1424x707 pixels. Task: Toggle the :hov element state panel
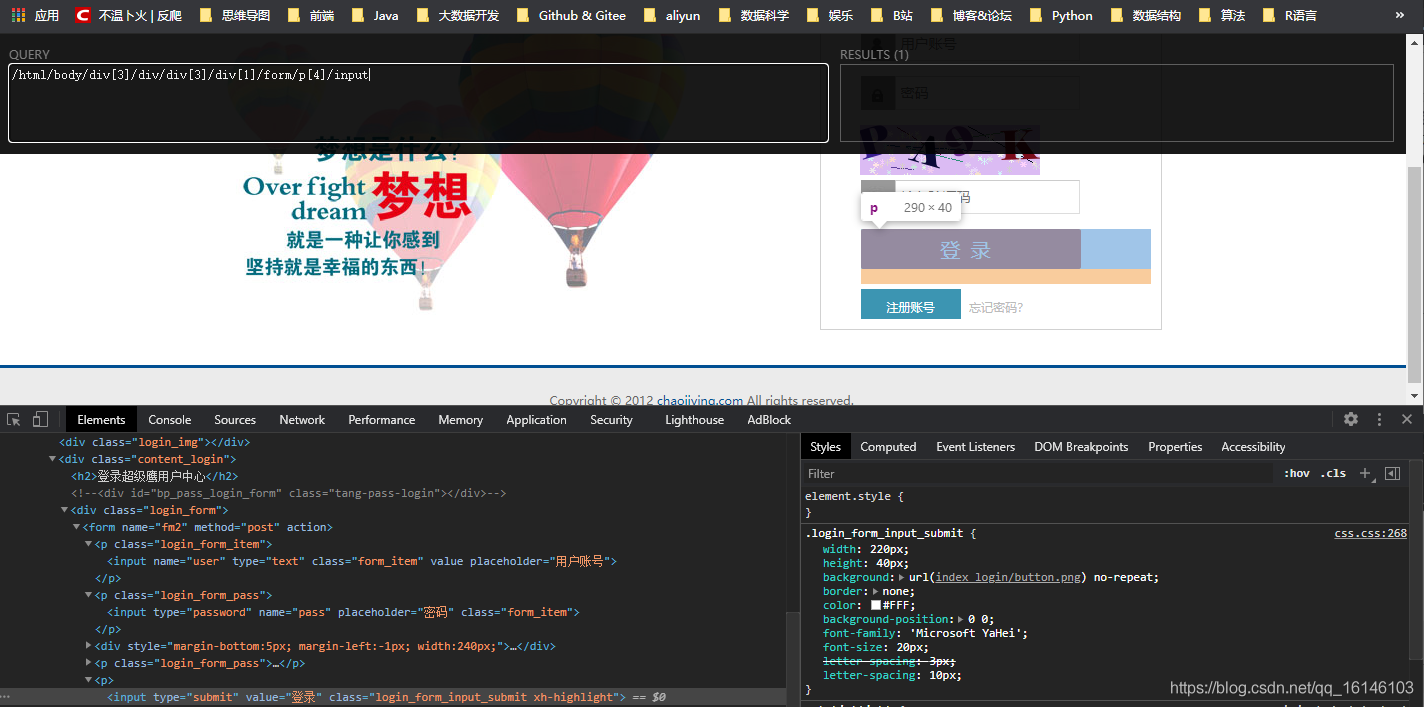(1297, 473)
